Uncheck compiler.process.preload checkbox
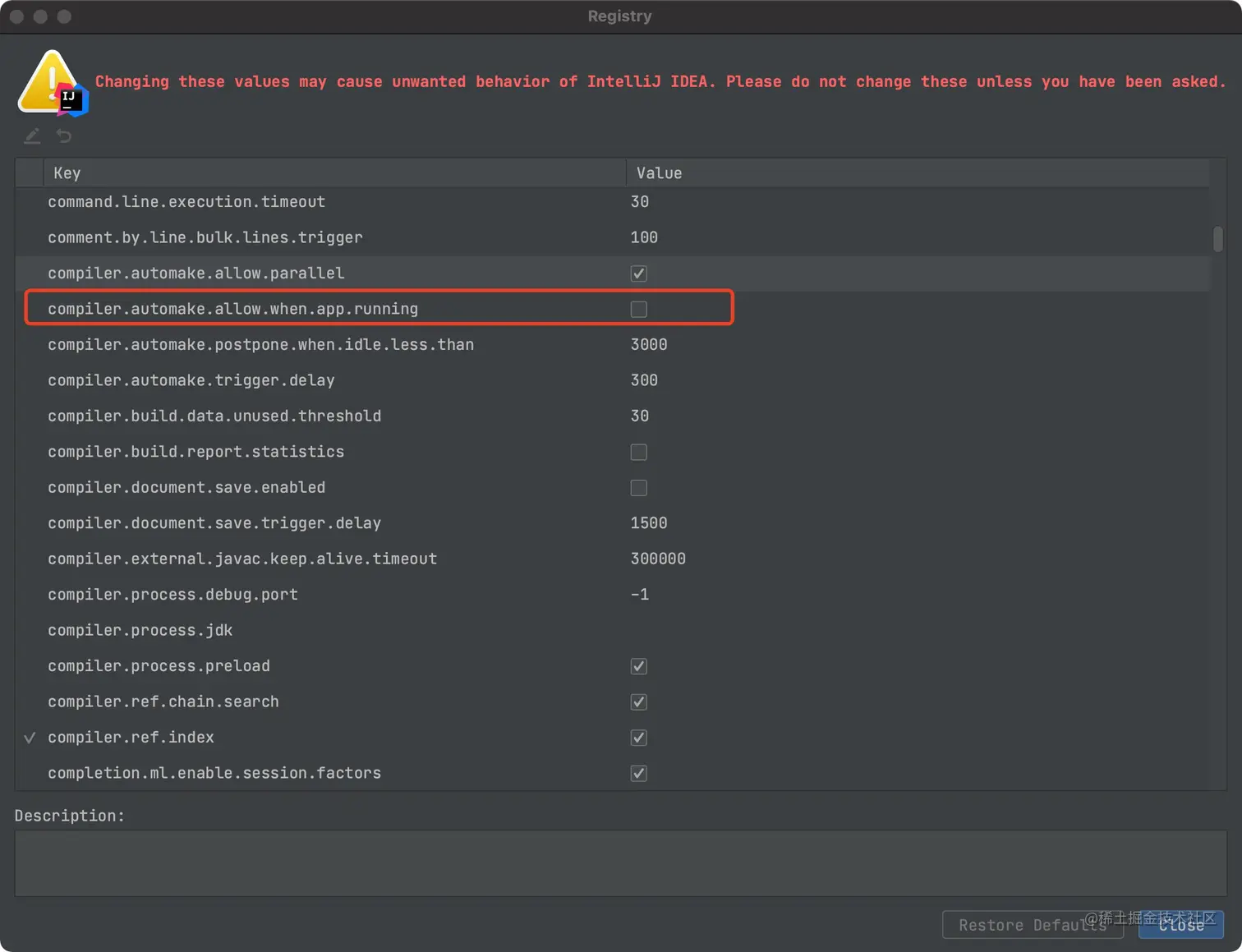The image size is (1242, 952). 638,666
